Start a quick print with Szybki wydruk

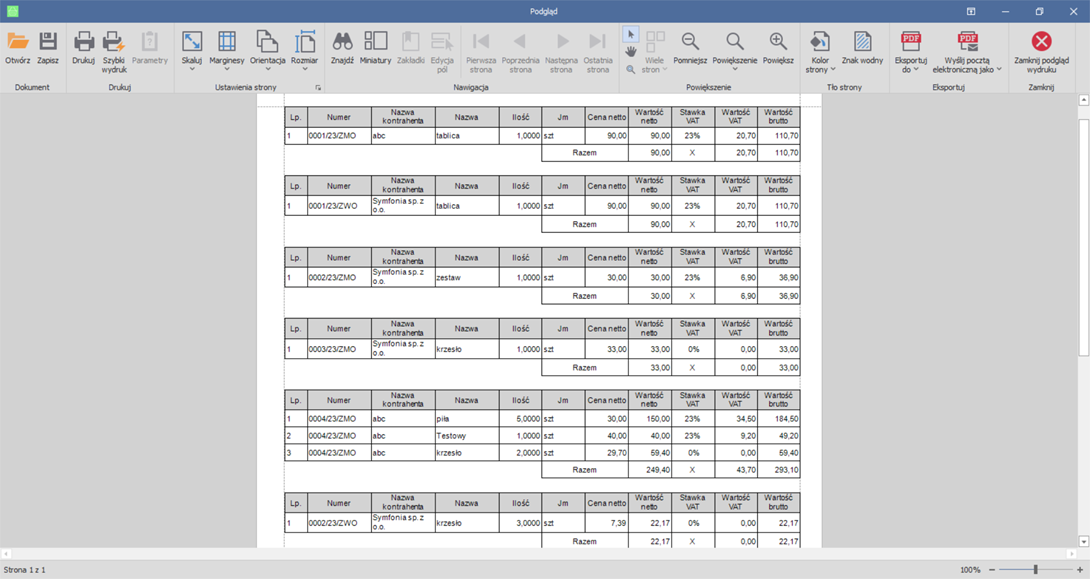[x=114, y=48]
